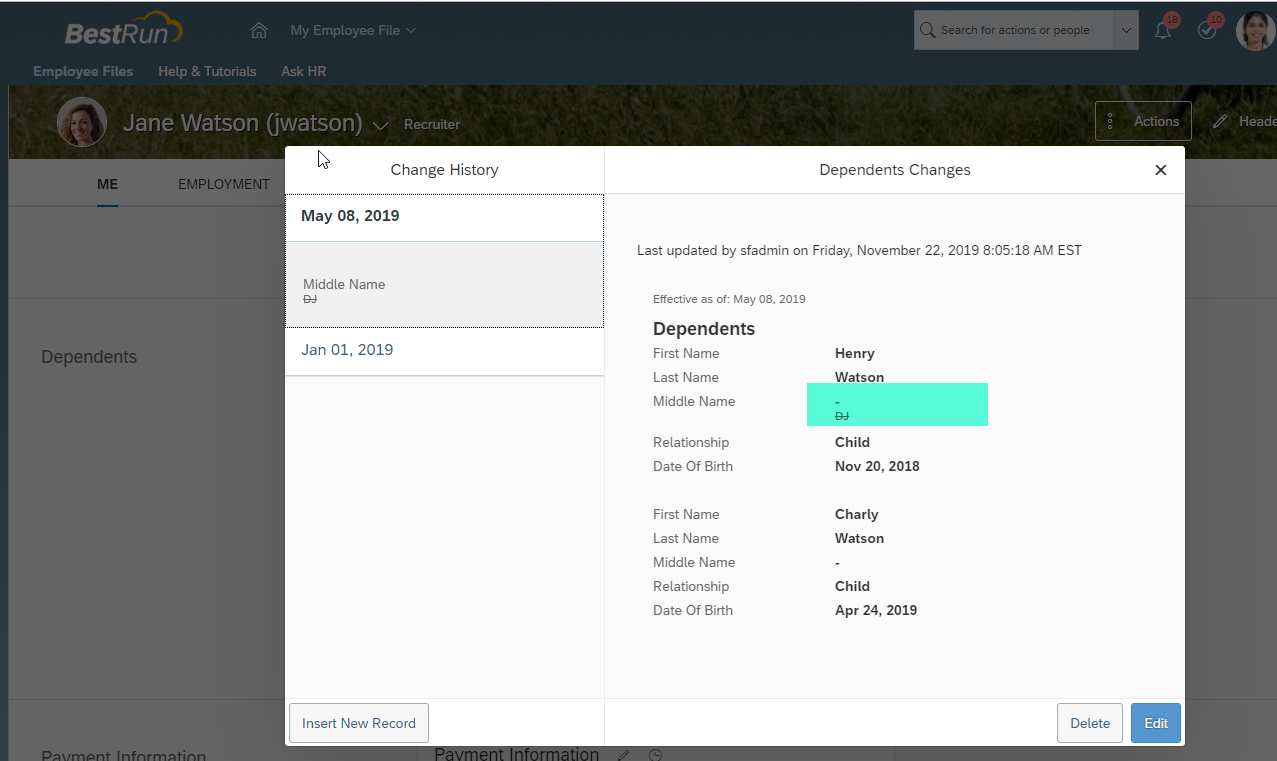This screenshot has height=761, width=1277.
Task: Click the Change History heading
Action: coord(444,170)
